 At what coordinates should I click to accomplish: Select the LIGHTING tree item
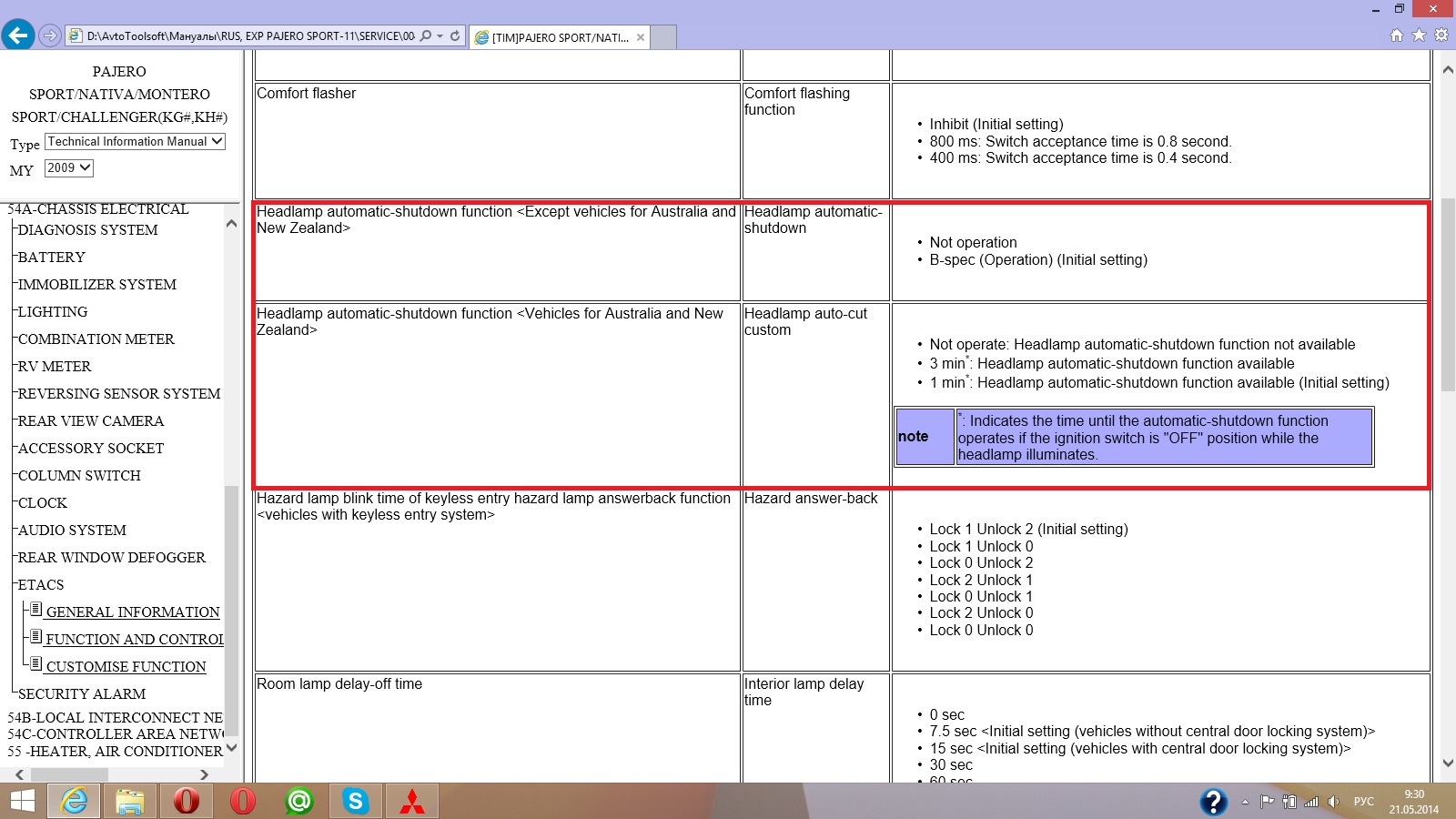tap(53, 312)
